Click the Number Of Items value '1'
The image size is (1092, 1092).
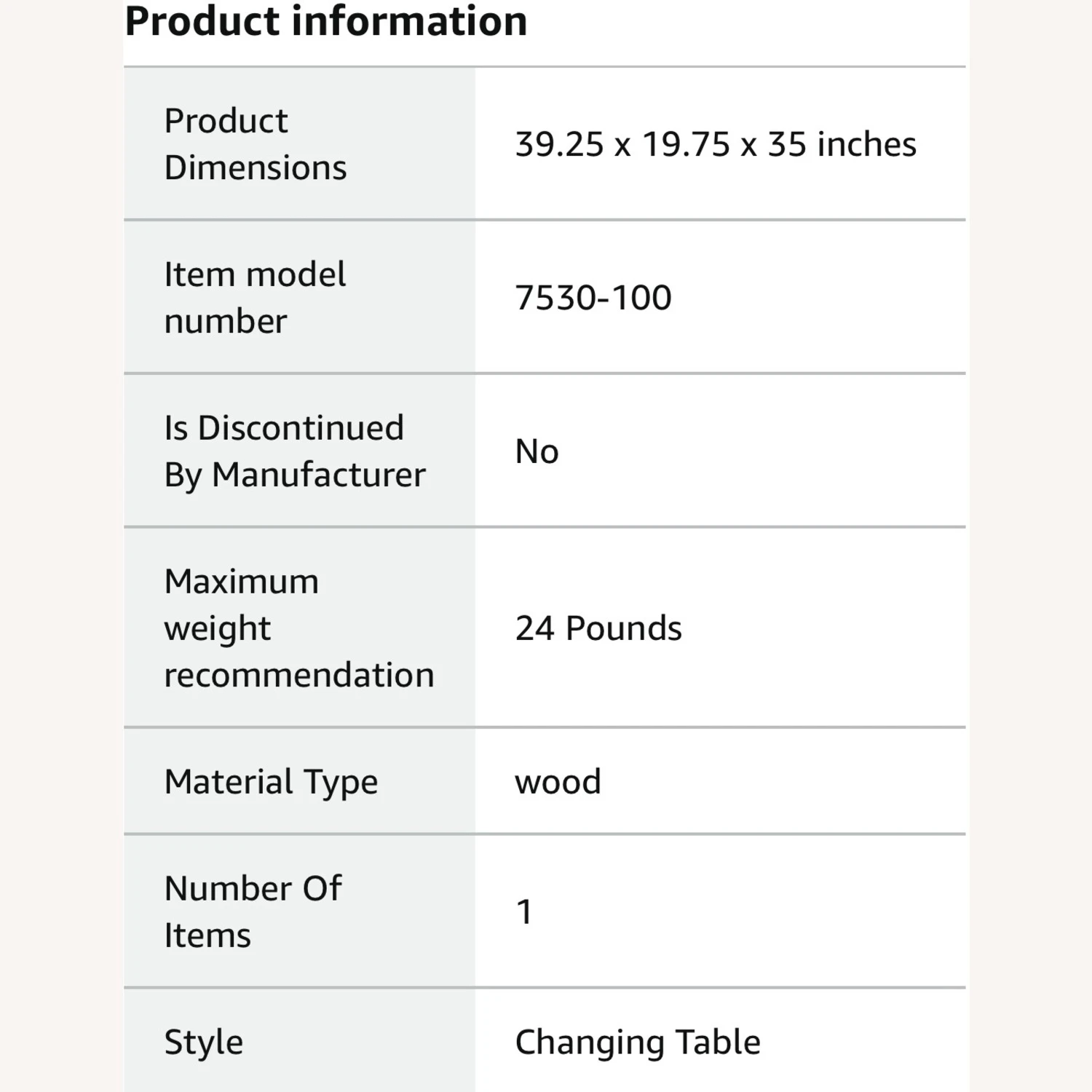524,911
